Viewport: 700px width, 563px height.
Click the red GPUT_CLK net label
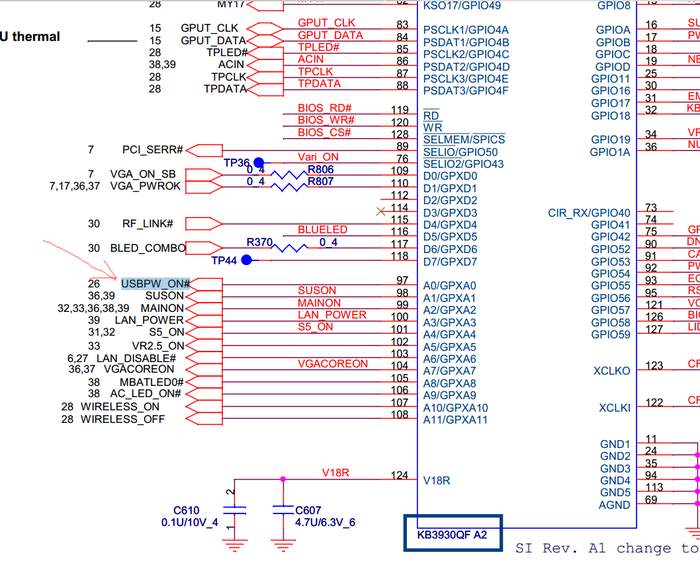coord(326,22)
